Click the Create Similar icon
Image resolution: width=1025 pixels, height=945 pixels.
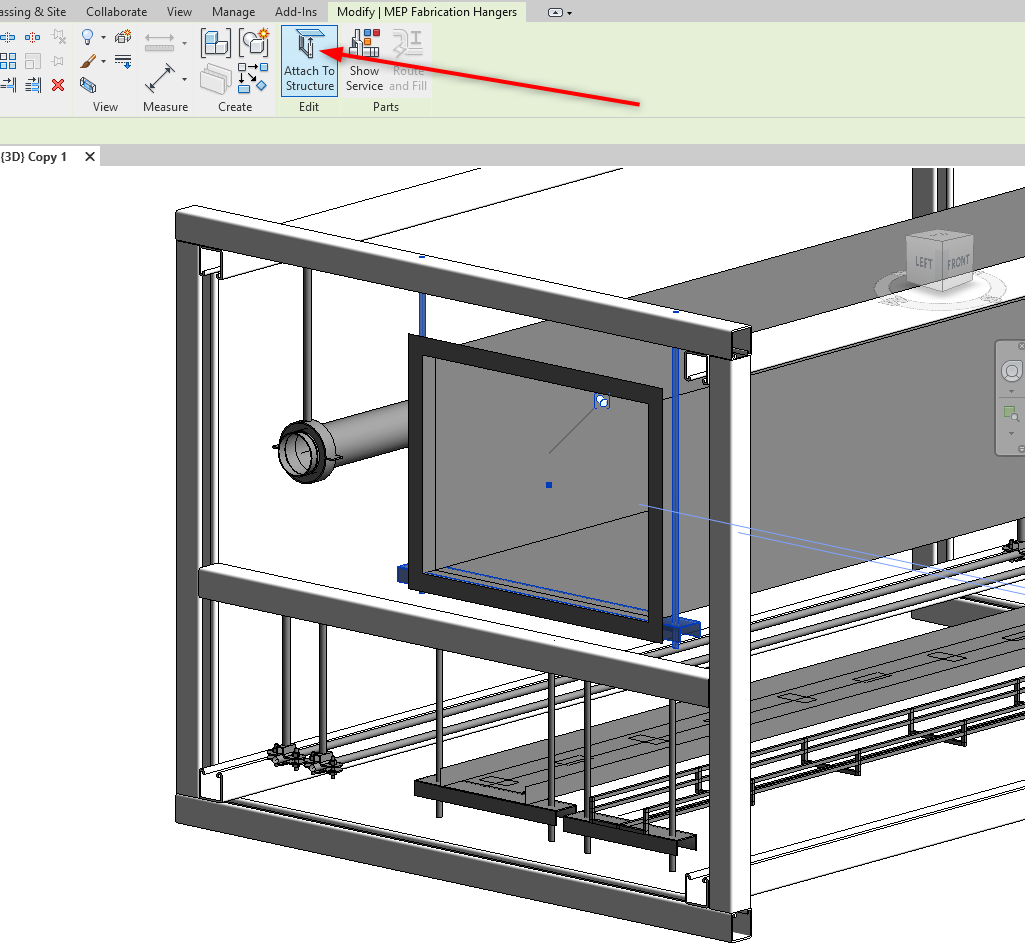pos(253,78)
